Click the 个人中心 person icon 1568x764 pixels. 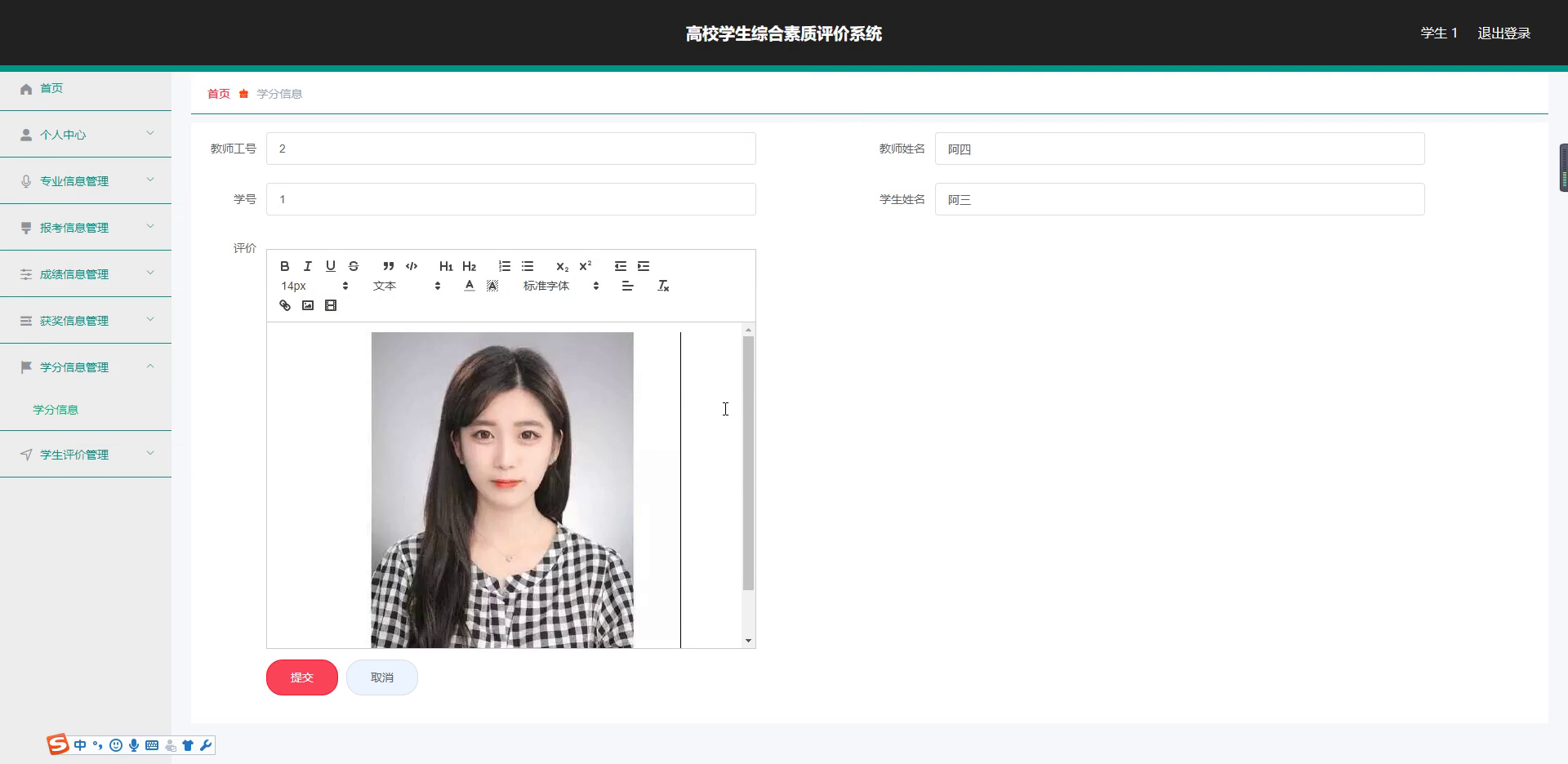pyautogui.click(x=26, y=135)
